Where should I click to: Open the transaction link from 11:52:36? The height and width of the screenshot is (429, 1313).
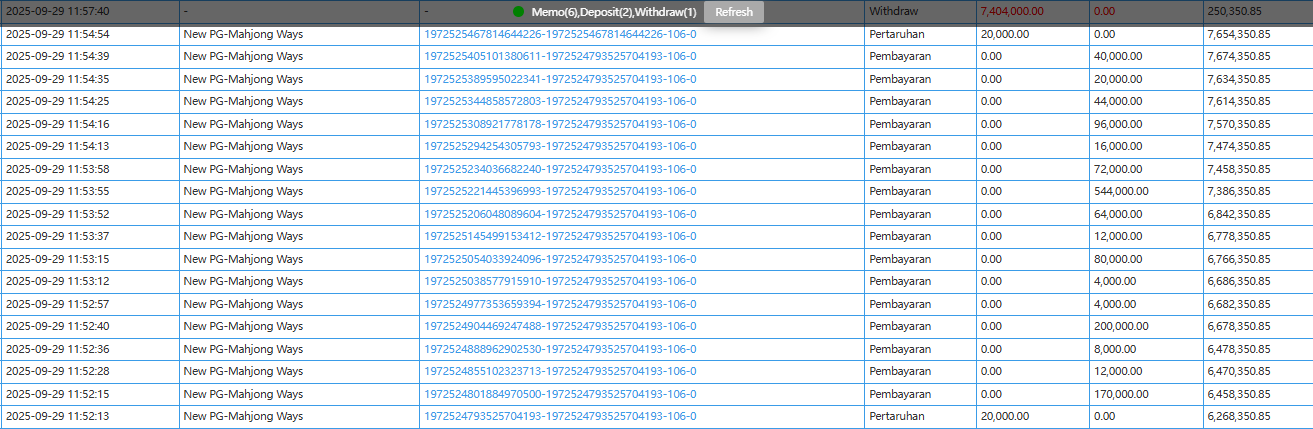[x=560, y=349]
